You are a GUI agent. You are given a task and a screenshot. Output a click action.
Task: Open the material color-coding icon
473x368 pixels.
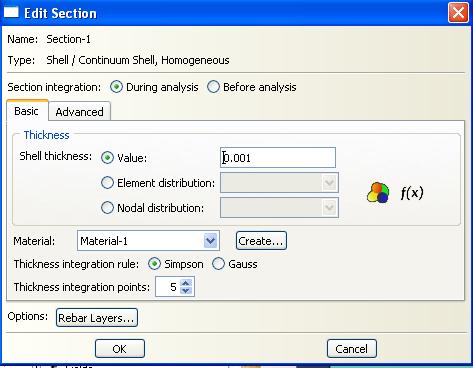point(378,193)
